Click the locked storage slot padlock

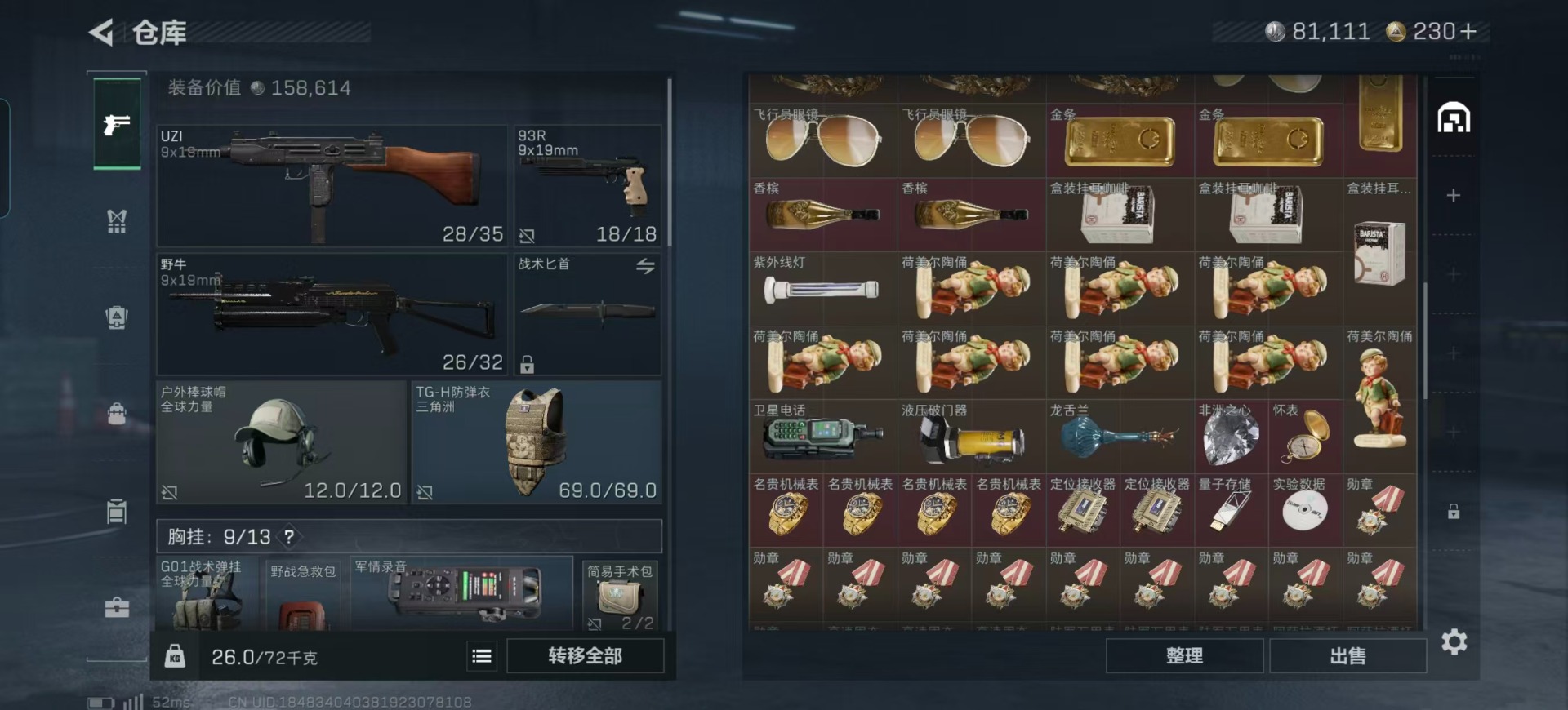tap(1454, 512)
